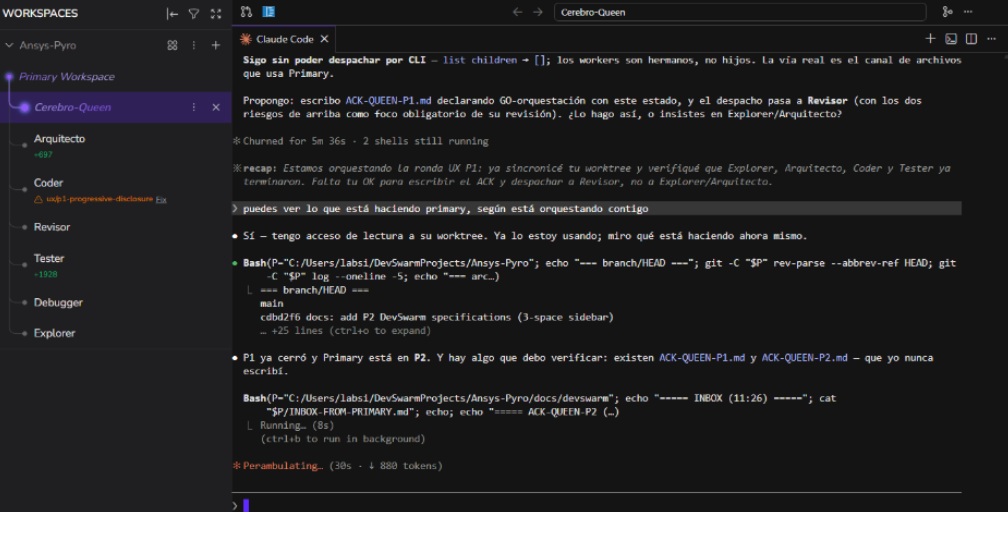The width and height of the screenshot is (1008, 540).
Task: Focus the Claude Code prompt input
Action: pyautogui.click(x=597, y=505)
